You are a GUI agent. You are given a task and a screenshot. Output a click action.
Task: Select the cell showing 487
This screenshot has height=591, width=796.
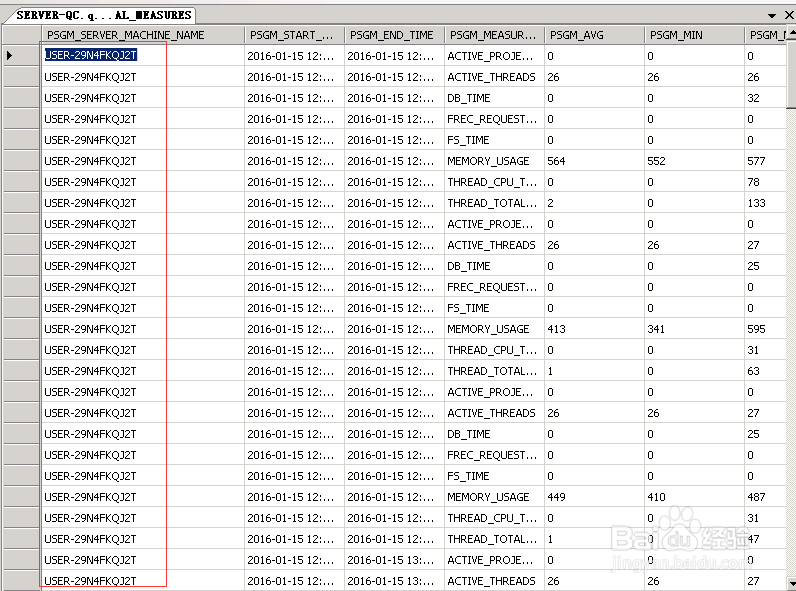(x=766, y=497)
